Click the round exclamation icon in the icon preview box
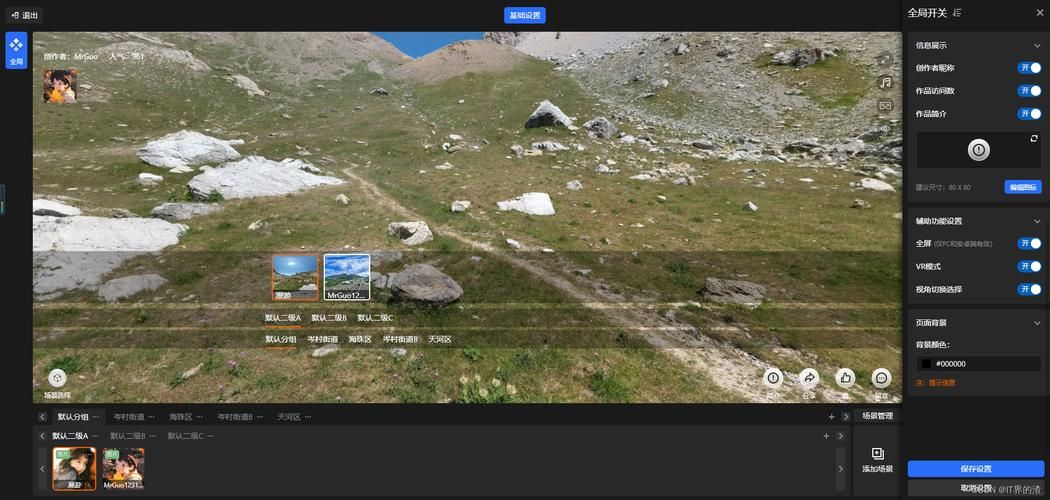 pos(979,150)
